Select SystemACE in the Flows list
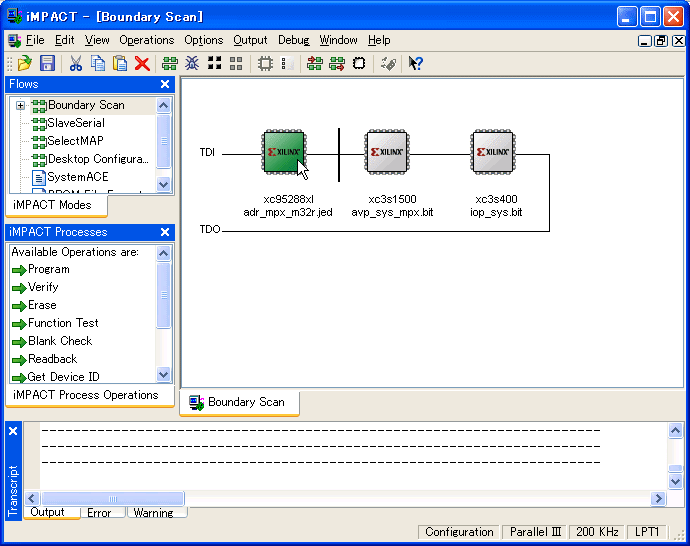 click(x=77, y=177)
